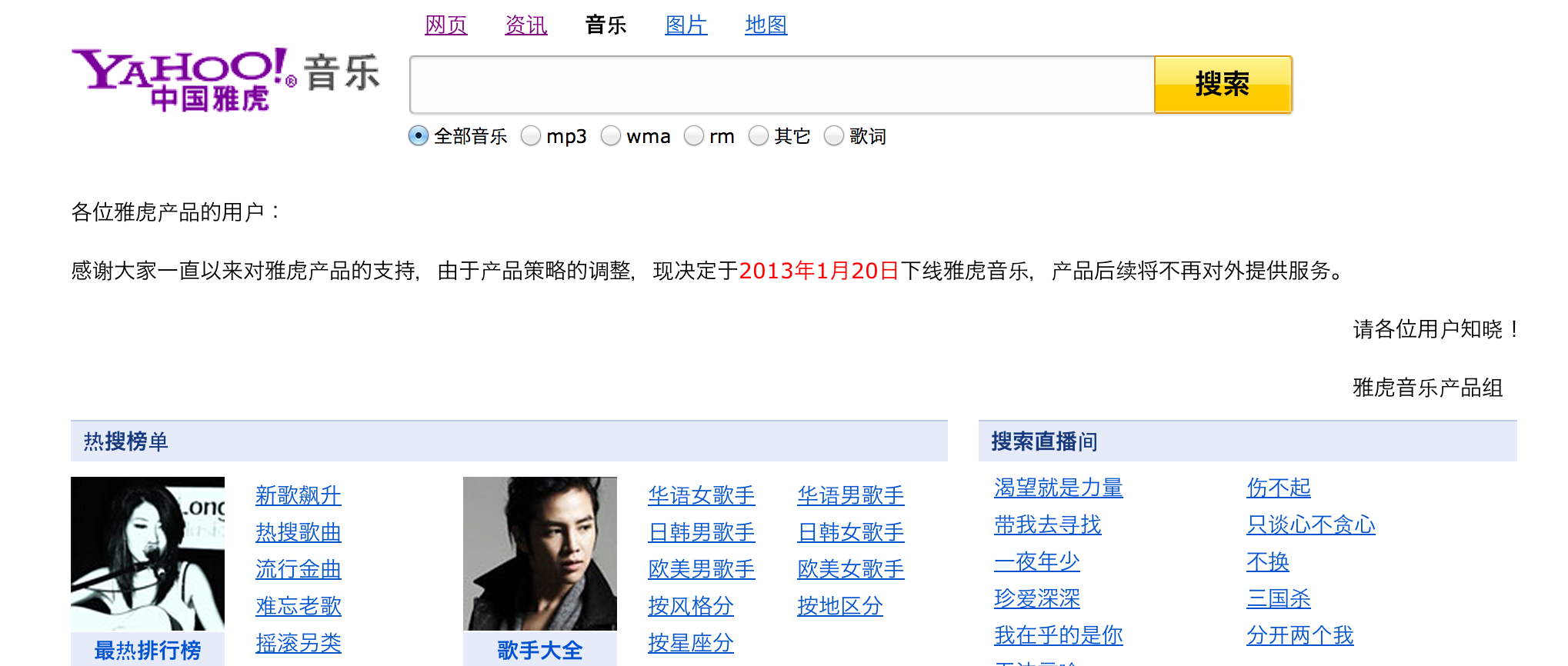Select the 歌词 radio option
Image resolution: width=1568 pixels, height=666 pixels.
coord(834,136)
